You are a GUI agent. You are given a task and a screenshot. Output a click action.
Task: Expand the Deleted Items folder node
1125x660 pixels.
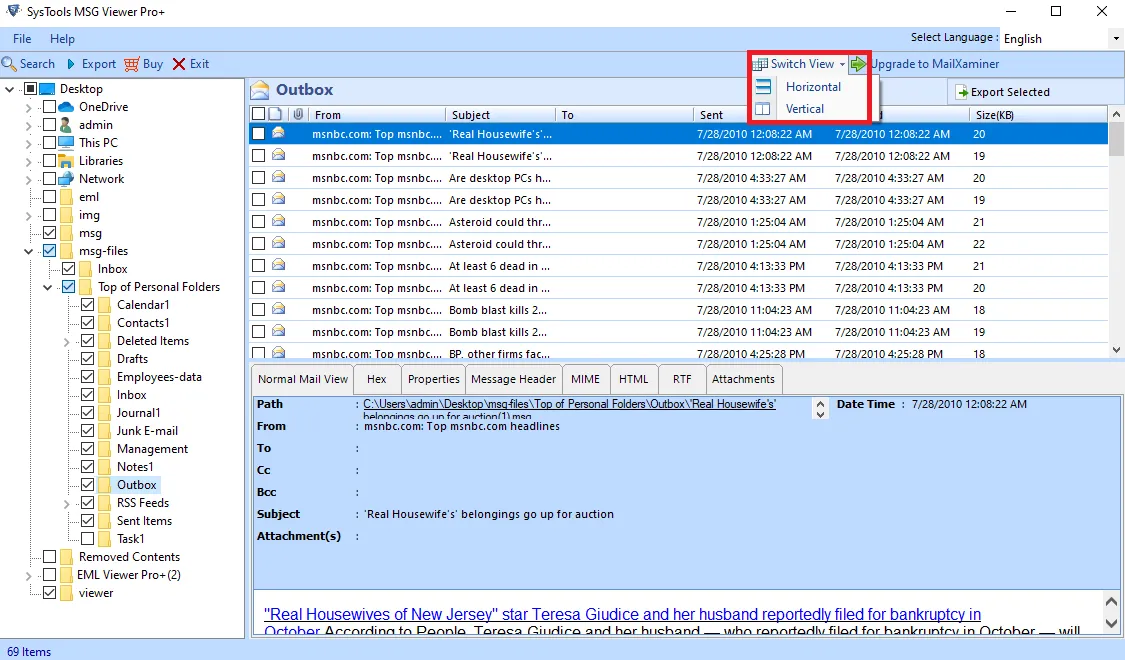pyautogui.click(x=67, y=341)
